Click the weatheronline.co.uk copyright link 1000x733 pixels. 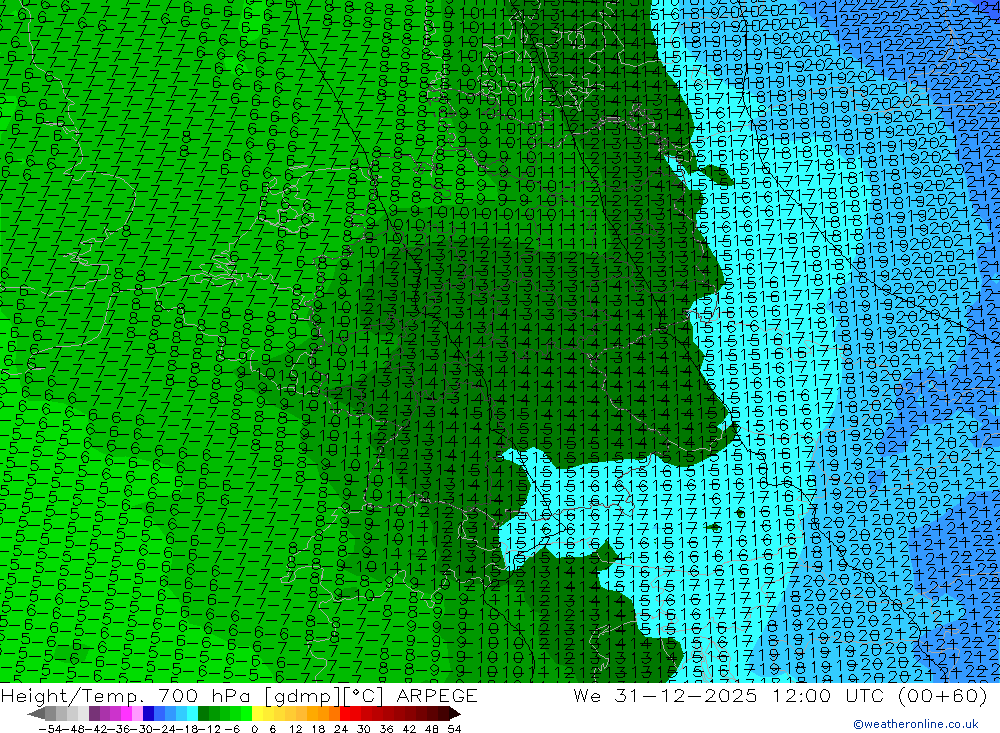[916, 723]
